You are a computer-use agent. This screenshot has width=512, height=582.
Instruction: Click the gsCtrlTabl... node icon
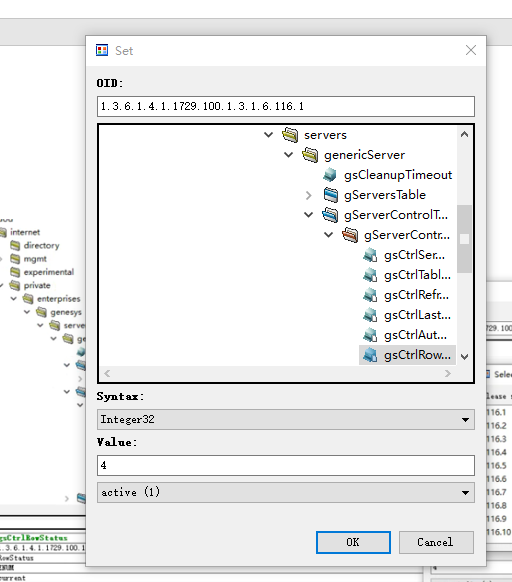tap(370, 275)
